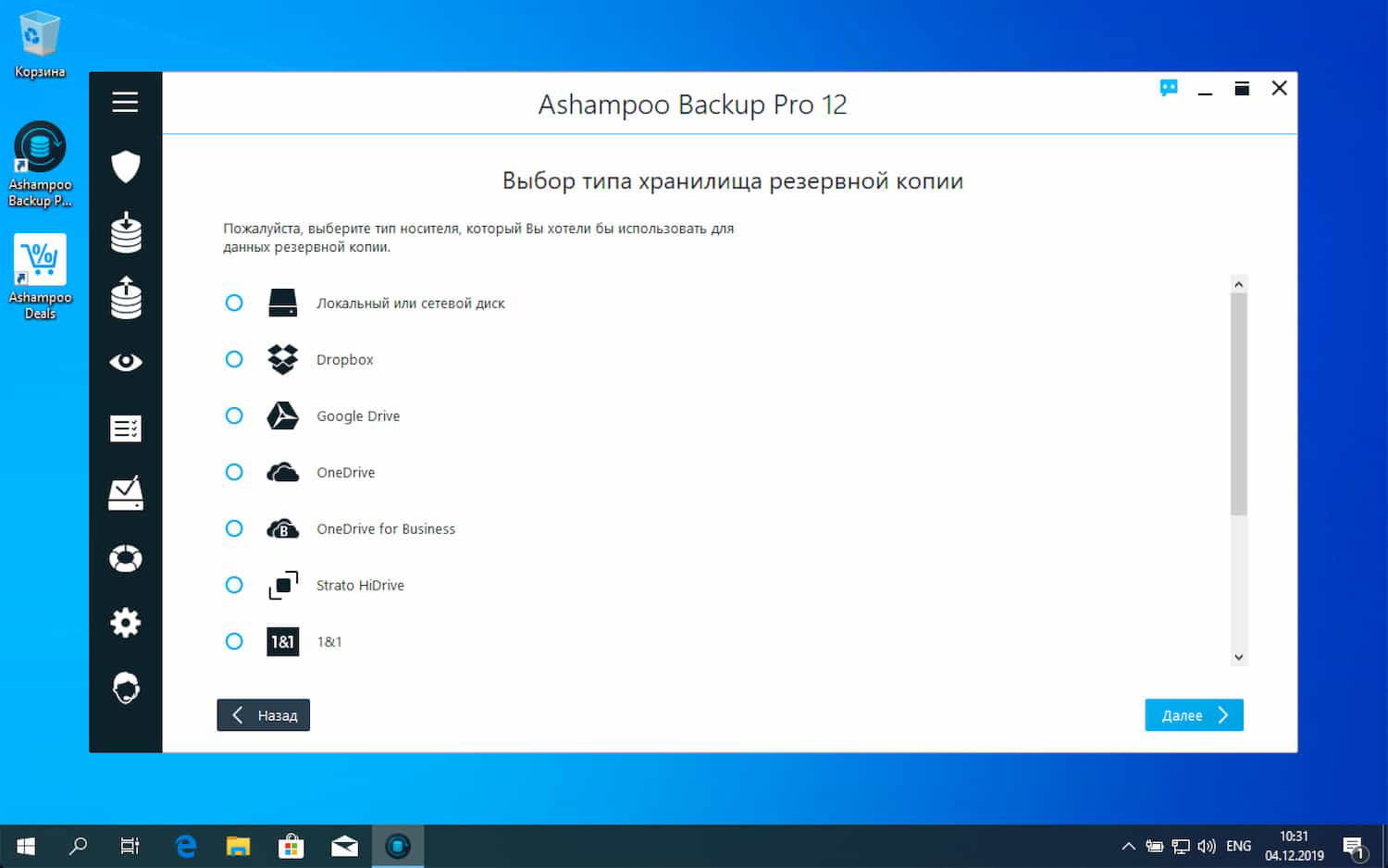Select OneDrive for Business storage
Image resolution: width=1388 pixels, height=868 pixels.
234,528
